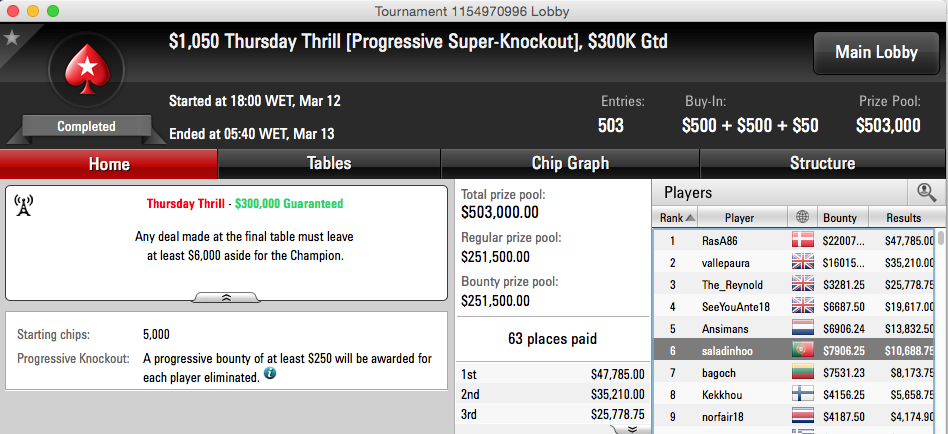The image size is (948, 434).
Task: Click the globe country column icon
Action: (x=802, y=218)
